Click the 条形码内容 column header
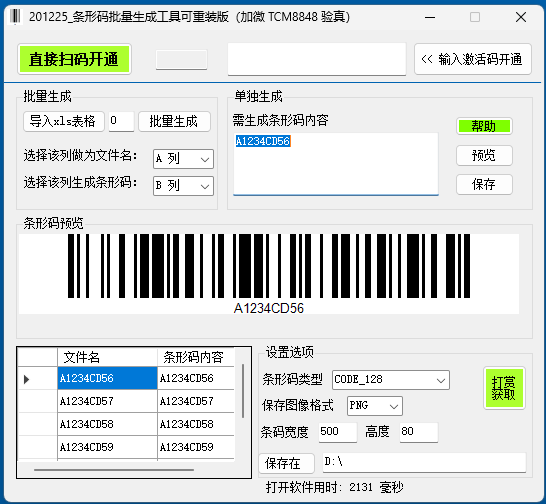Viewport: 546px width, 504px height. click(x=196, y=357)
